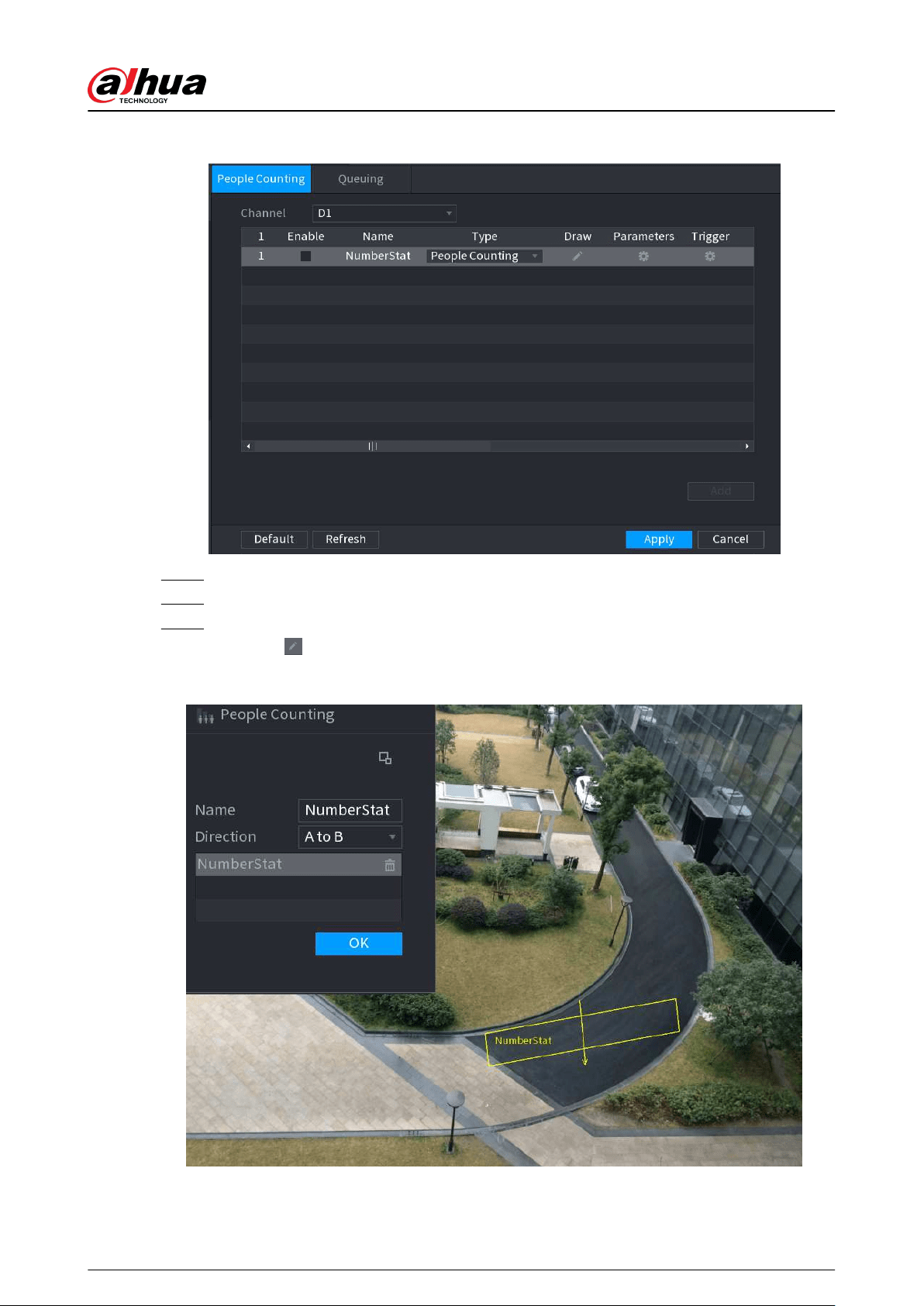Open Parameters gear icon for NumberStat
Screen dimensions: 924x1306
click(643, 256)
